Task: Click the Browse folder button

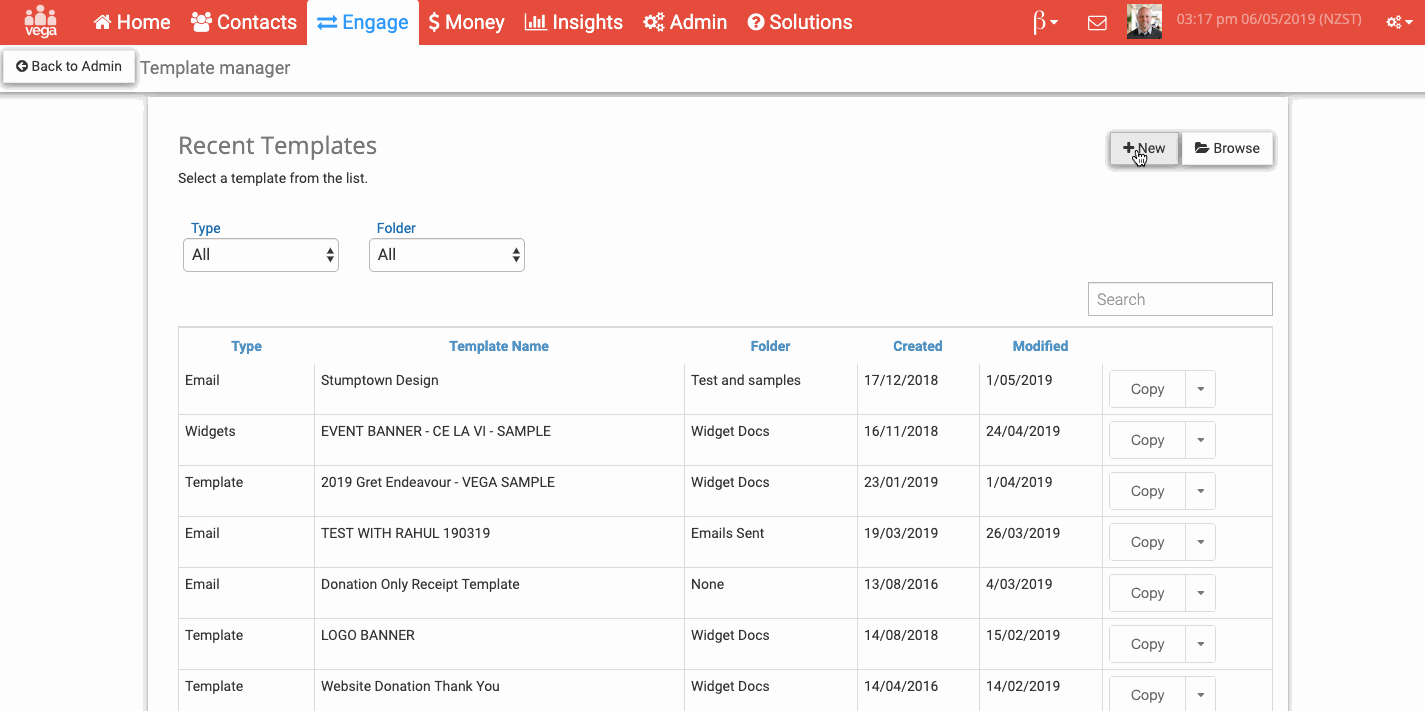Action: 1227,148
